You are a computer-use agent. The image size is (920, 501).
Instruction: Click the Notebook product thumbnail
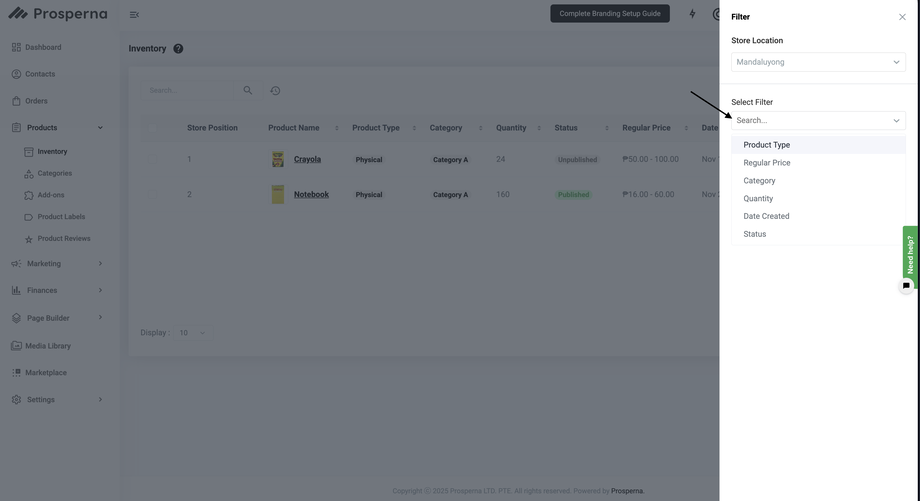(278, 194)
